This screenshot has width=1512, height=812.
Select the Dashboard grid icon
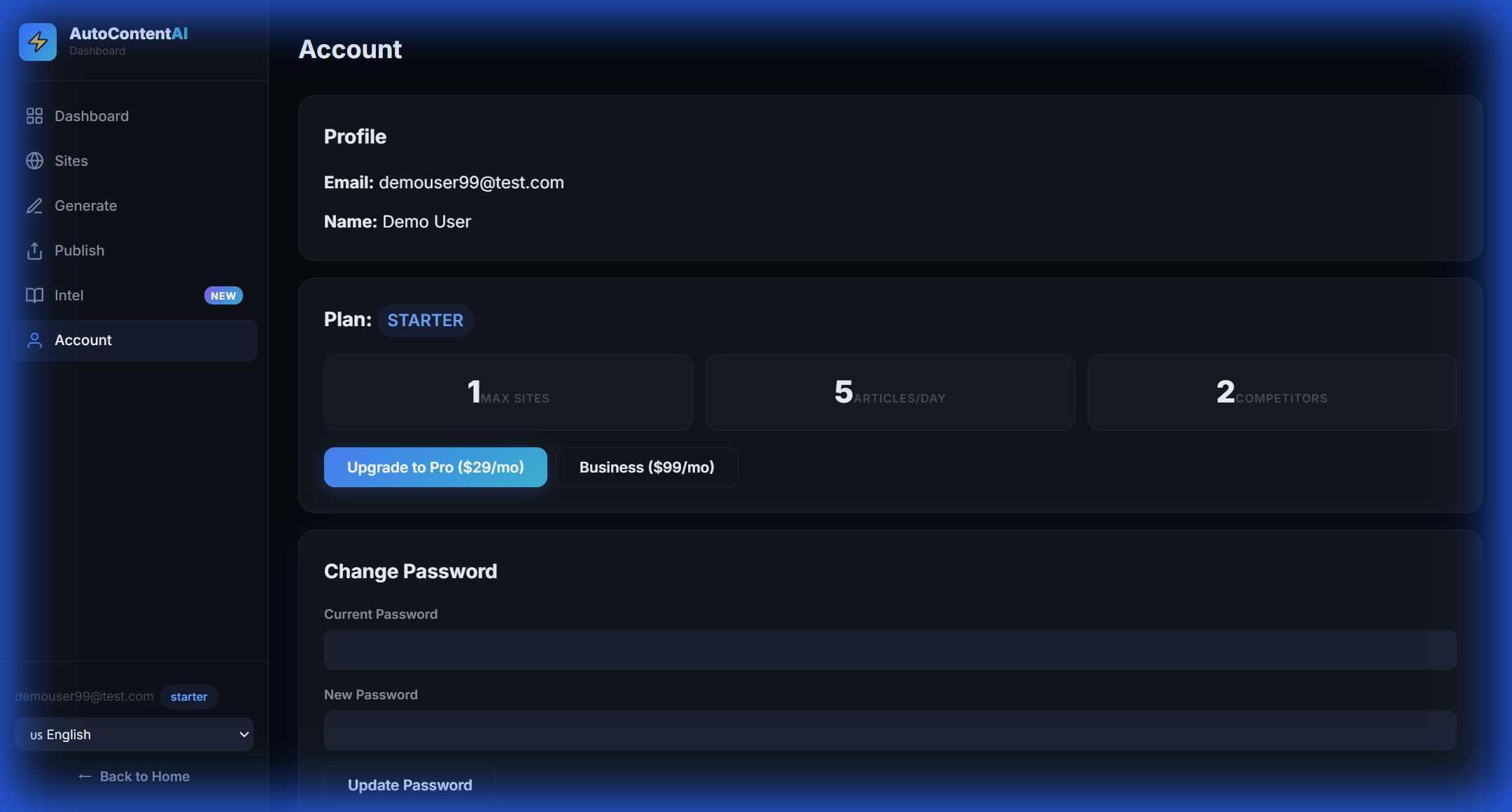[x=34, y=115]
